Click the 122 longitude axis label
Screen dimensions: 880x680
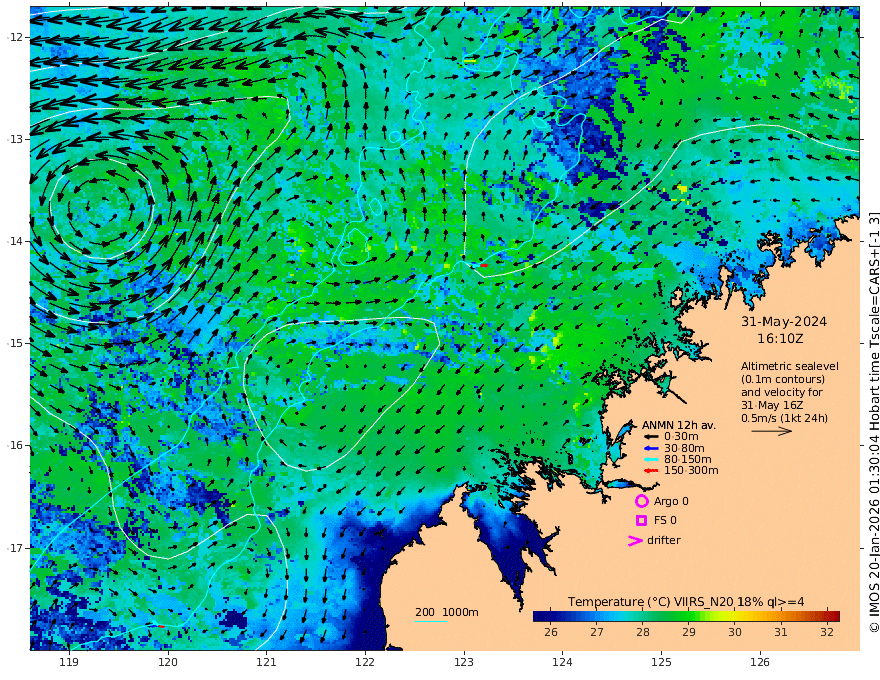click(365, 663)
